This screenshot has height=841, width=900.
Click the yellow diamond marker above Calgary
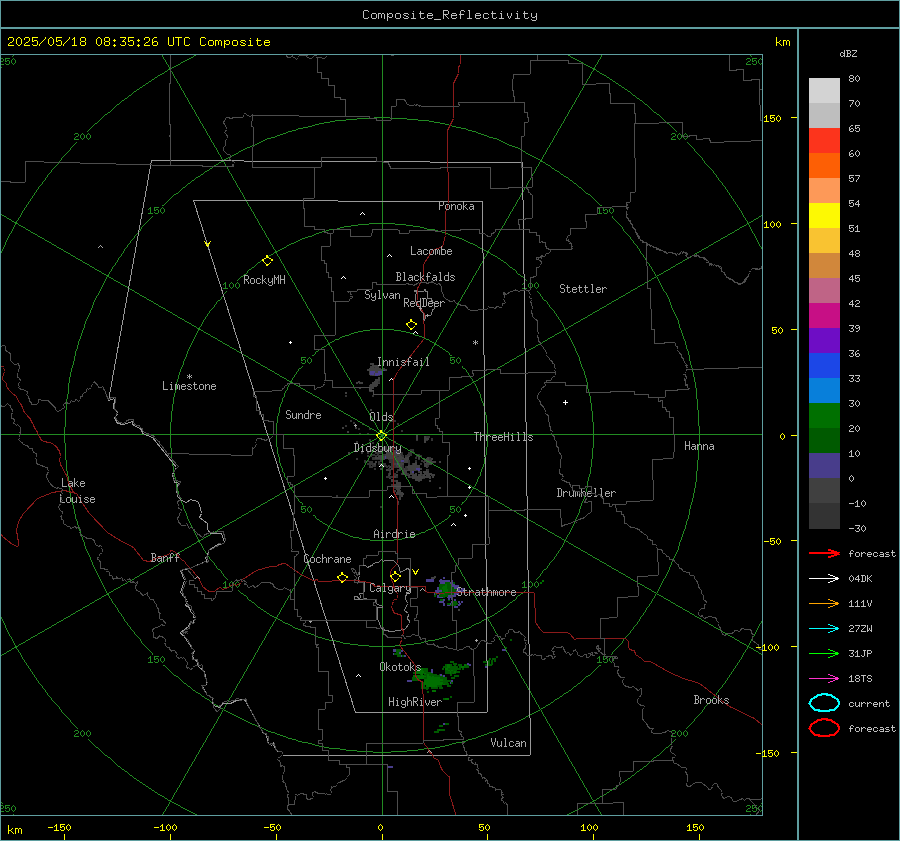(x=395, y=576)
